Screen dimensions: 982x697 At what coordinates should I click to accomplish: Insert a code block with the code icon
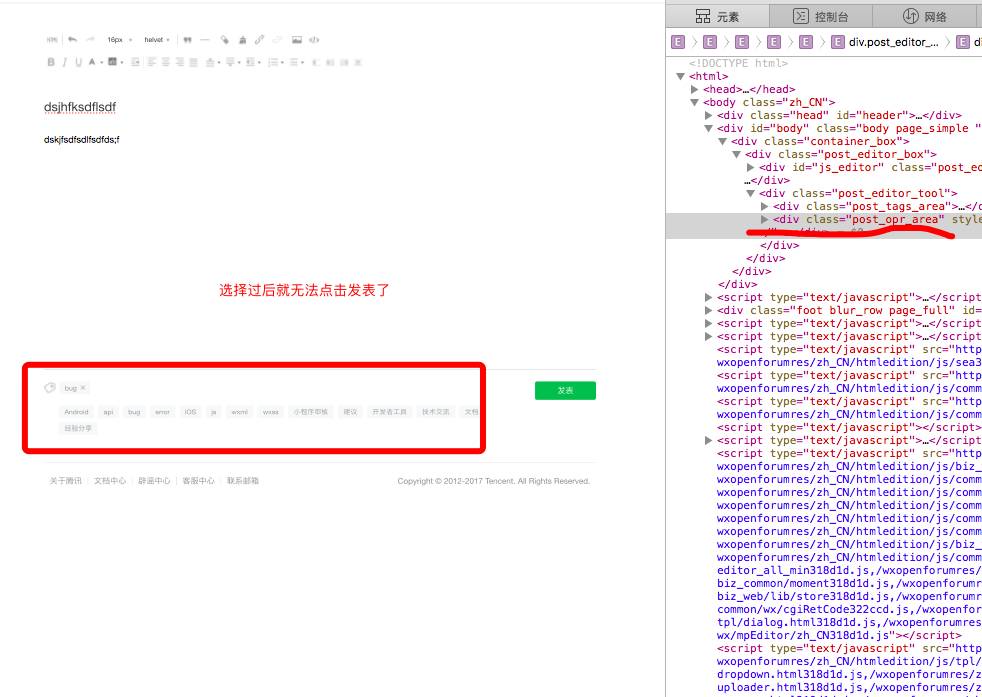314,40
